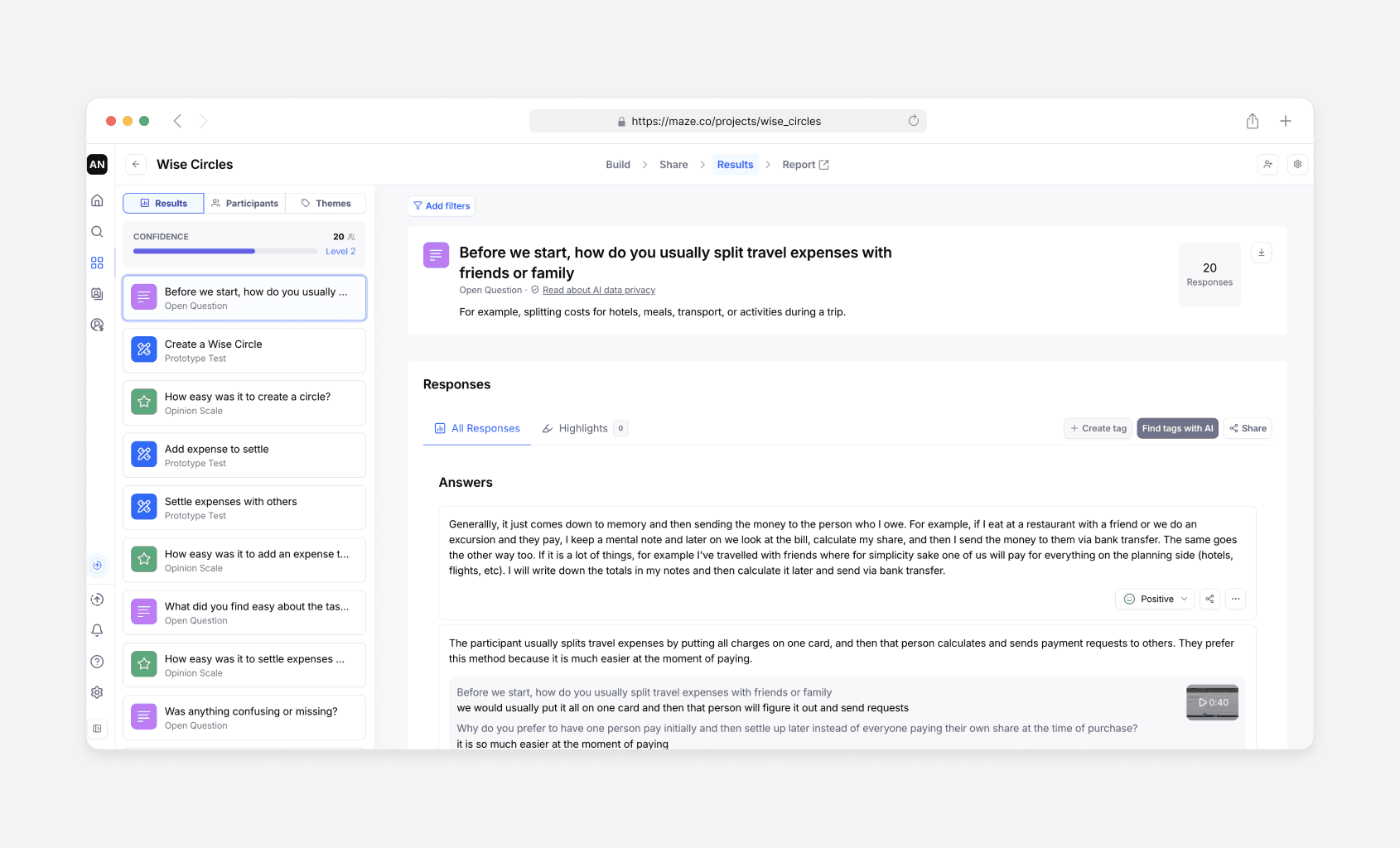The image size is (1400, 848).
Task: Reload the page using refresh icon
Action: pyautogui.click(x=913, y=121)
